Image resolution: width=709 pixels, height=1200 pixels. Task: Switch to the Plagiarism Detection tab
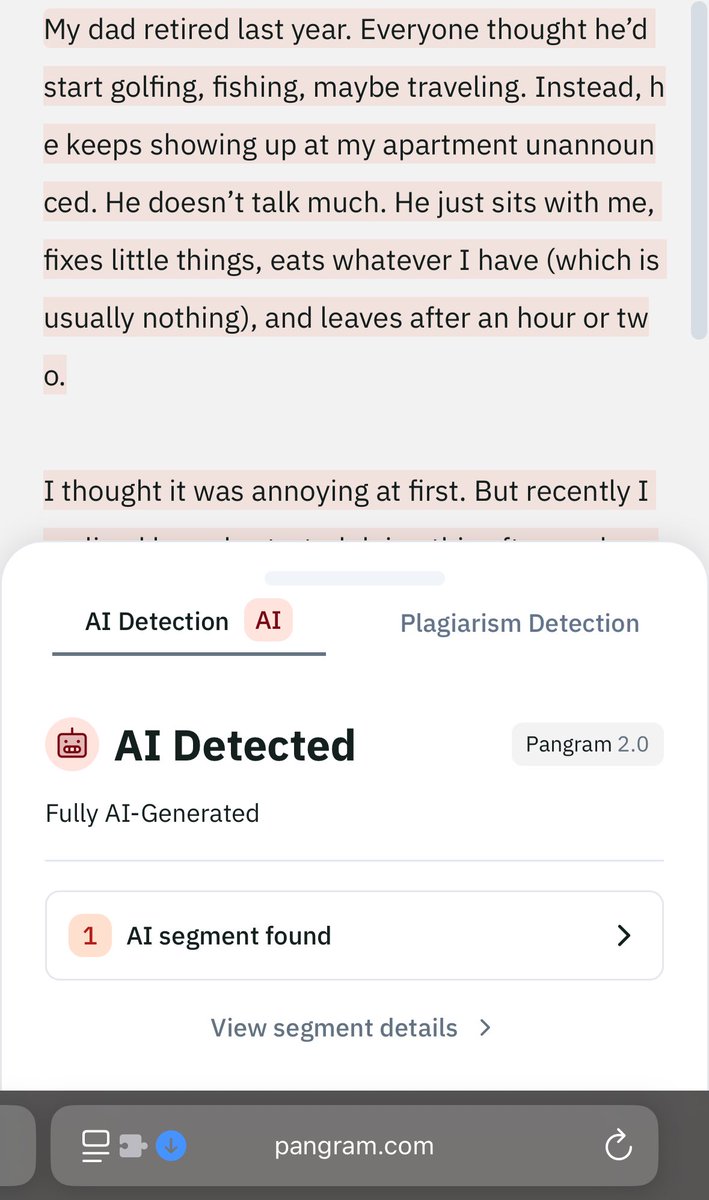519,623
